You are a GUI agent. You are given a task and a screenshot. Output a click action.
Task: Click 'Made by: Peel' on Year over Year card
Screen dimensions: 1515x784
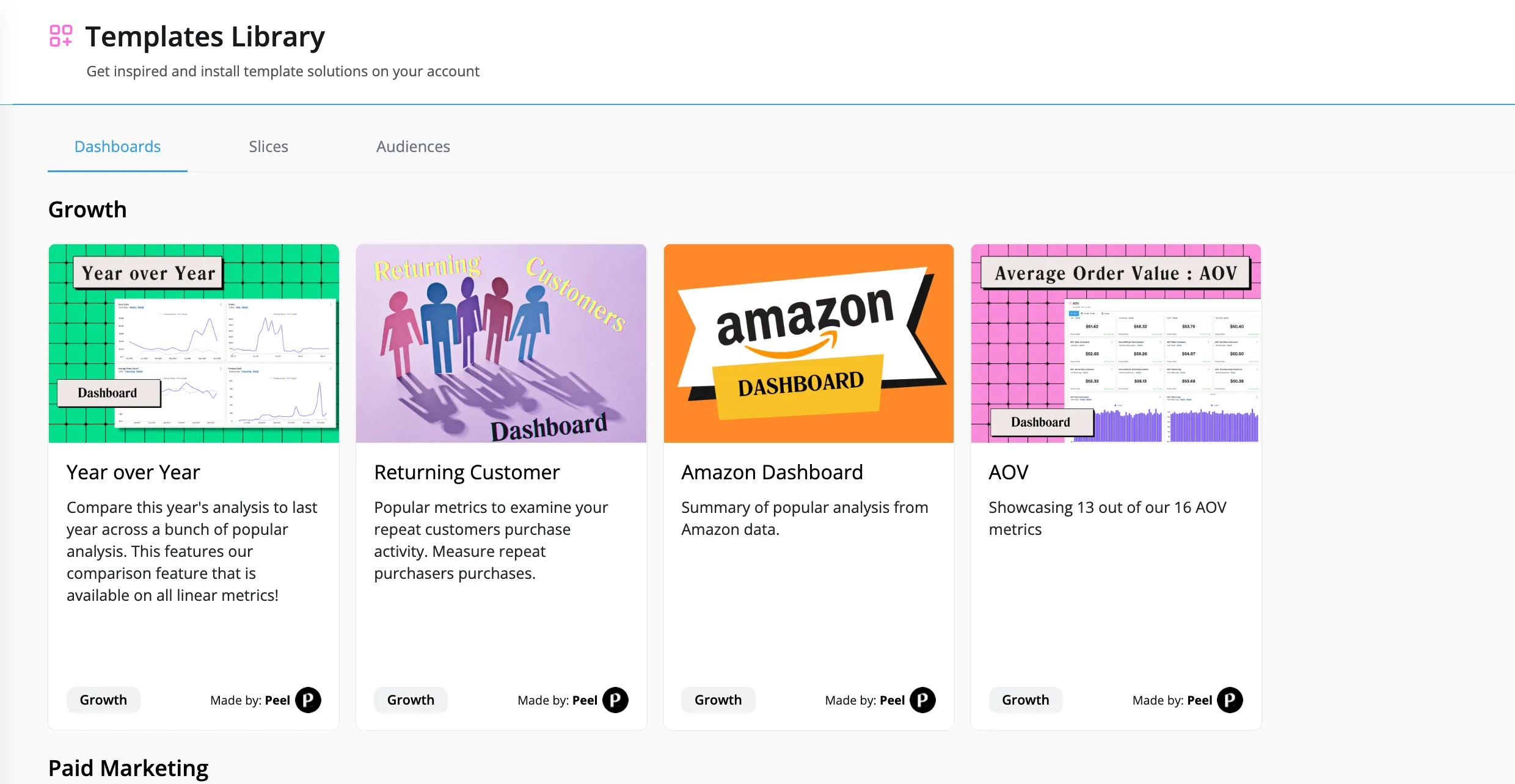click(250, 700)
